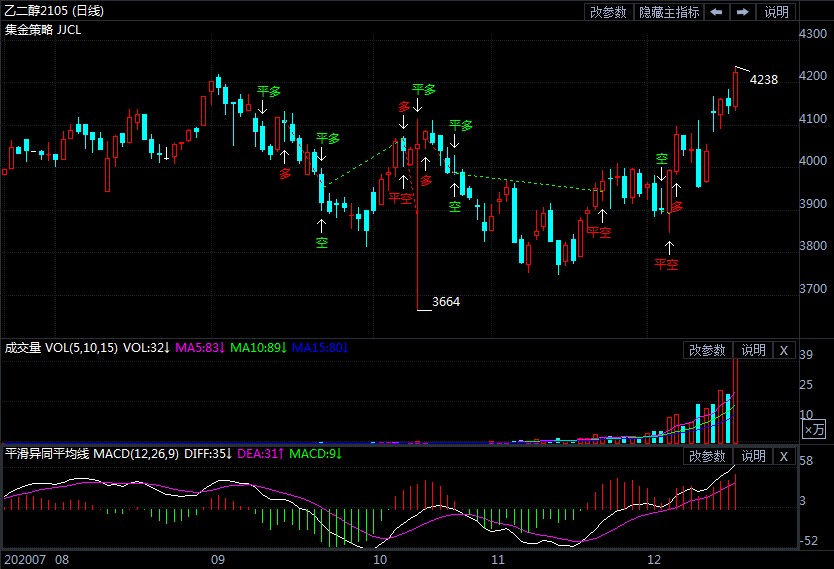Click the left arrow navigation button

click(716, 12)
